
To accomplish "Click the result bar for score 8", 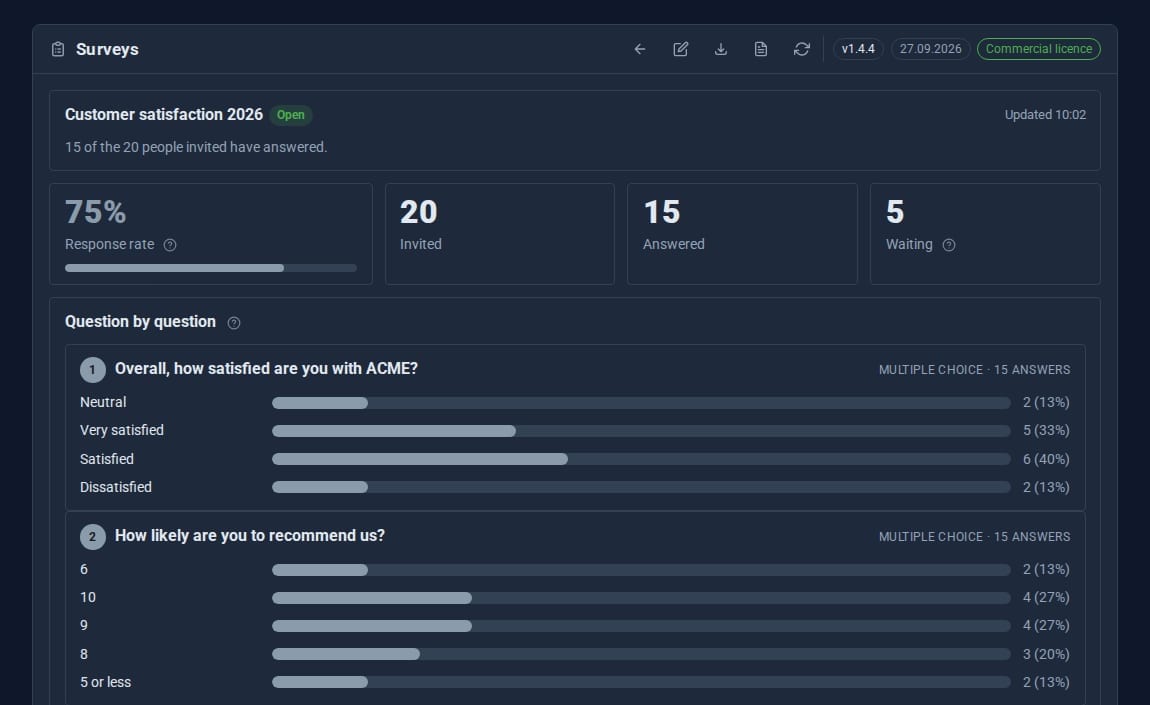I will click(641, 654).
